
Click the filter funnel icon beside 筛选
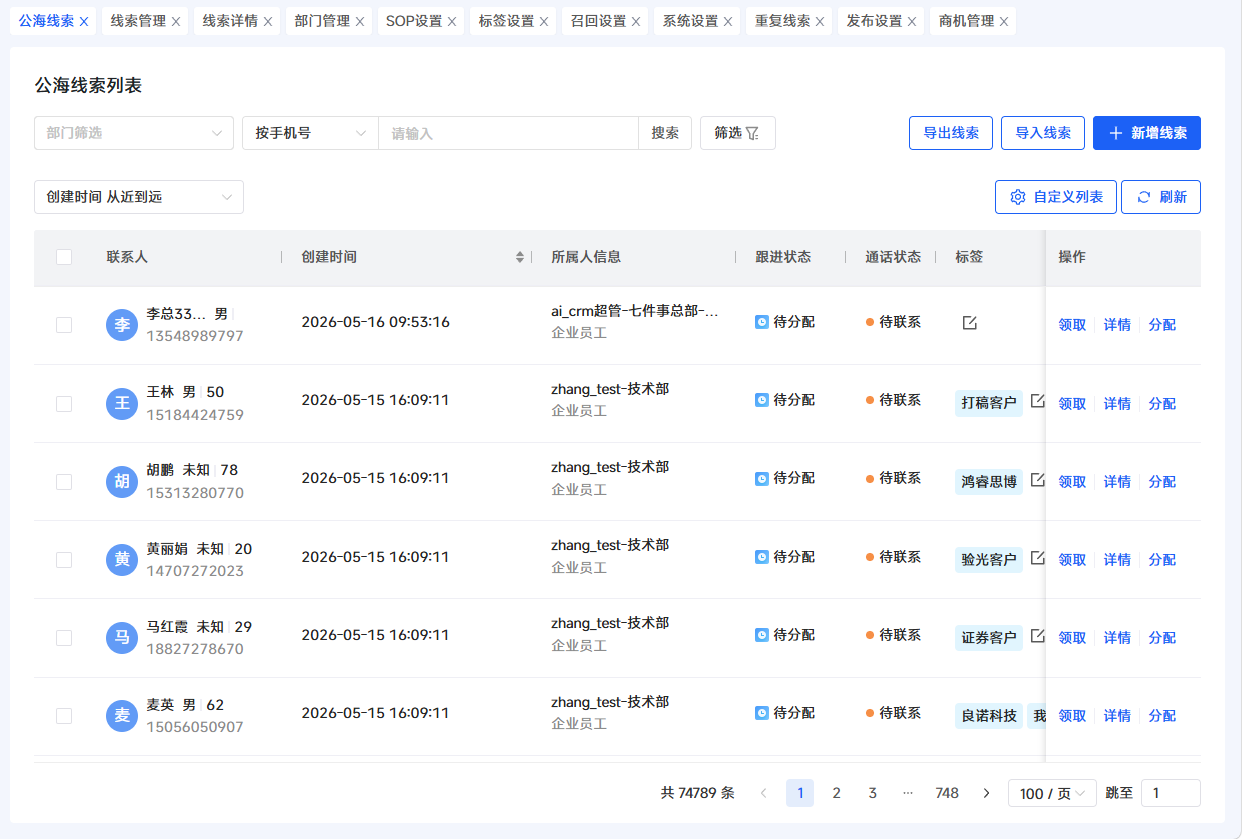coord(752,133)
